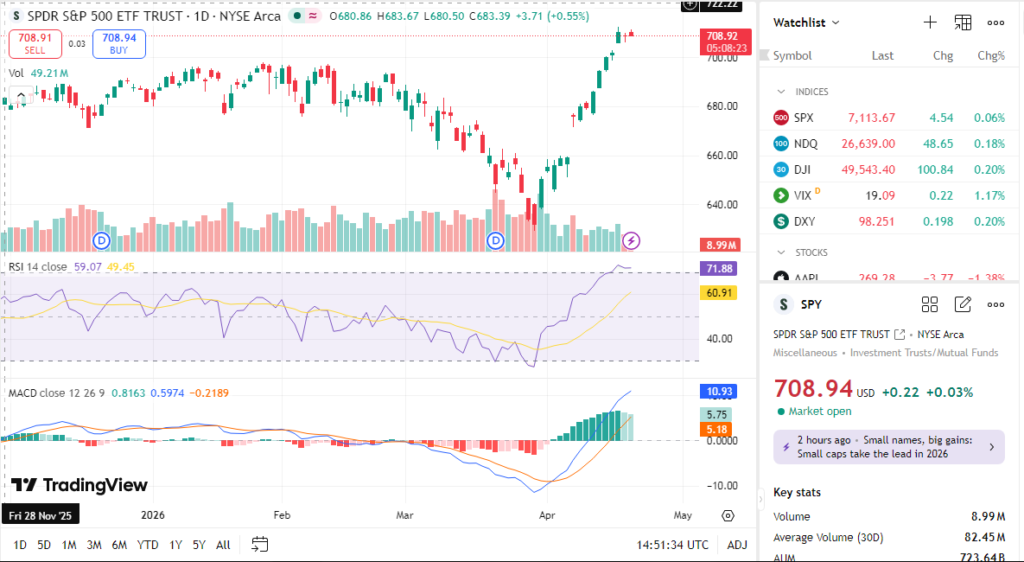Collapse the STOCKS section
This screenshot has height=562, width=1024.
(x=781, y=252)
